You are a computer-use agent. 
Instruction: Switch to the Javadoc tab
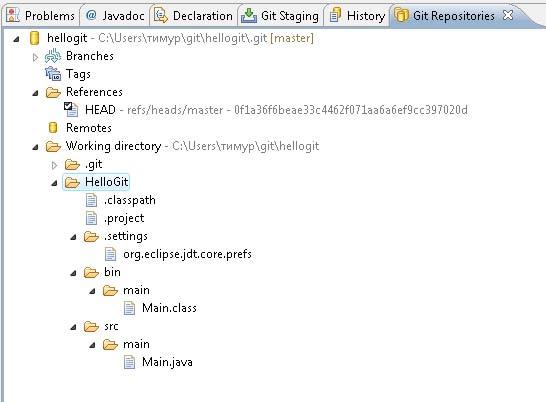tap(115, 16)
